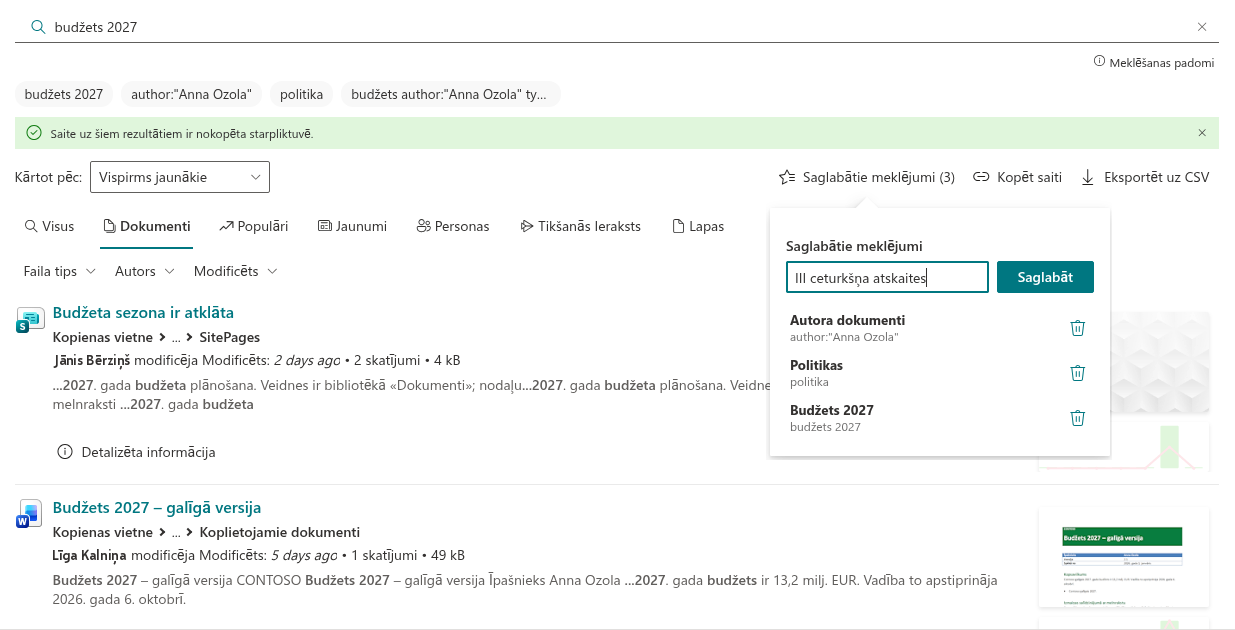This screenshot has width=1235, height=630.
Task: Expand breadcrumb ellipsis in second result
Action: (176, 532)
